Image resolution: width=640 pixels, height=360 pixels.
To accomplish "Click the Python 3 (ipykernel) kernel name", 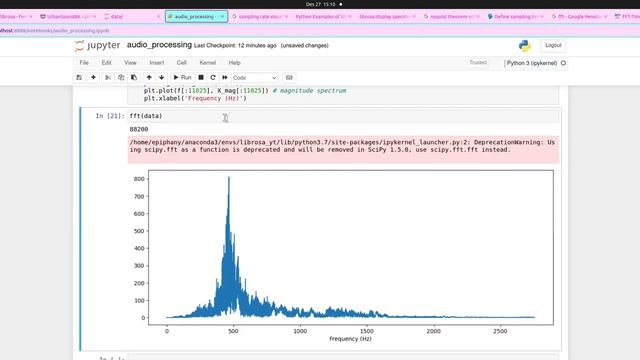I will (x=531, y=63).
